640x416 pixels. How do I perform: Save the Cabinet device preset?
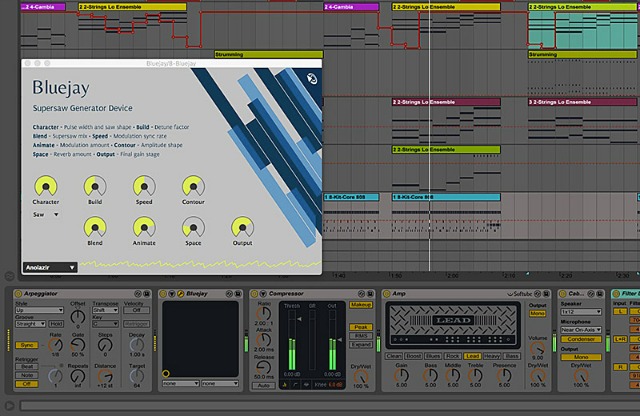click(600, 294)
